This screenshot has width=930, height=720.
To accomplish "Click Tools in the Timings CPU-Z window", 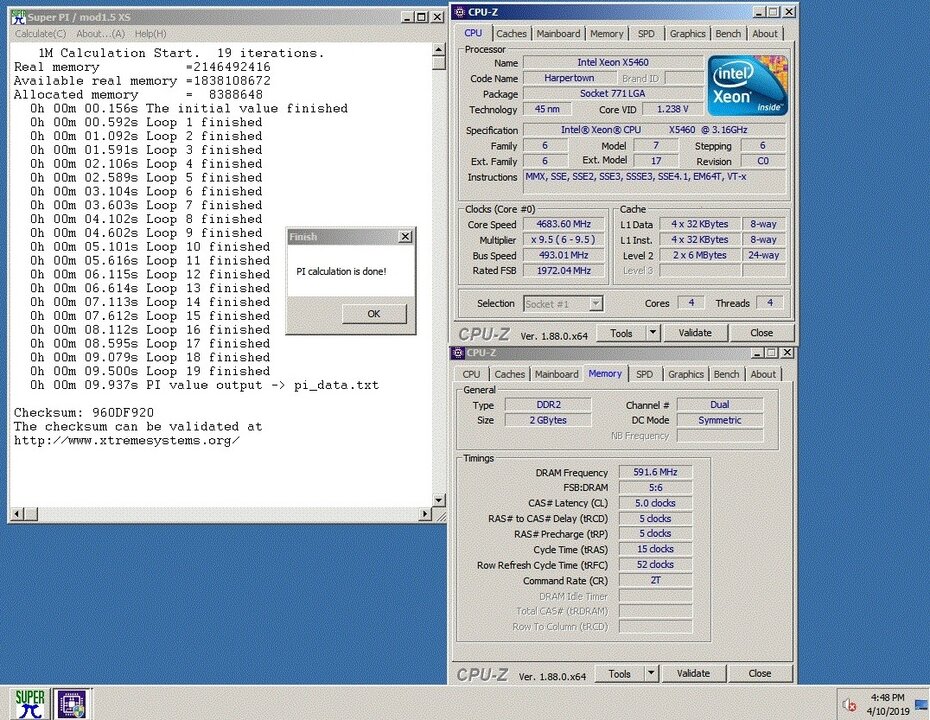I will pos(619,674).
